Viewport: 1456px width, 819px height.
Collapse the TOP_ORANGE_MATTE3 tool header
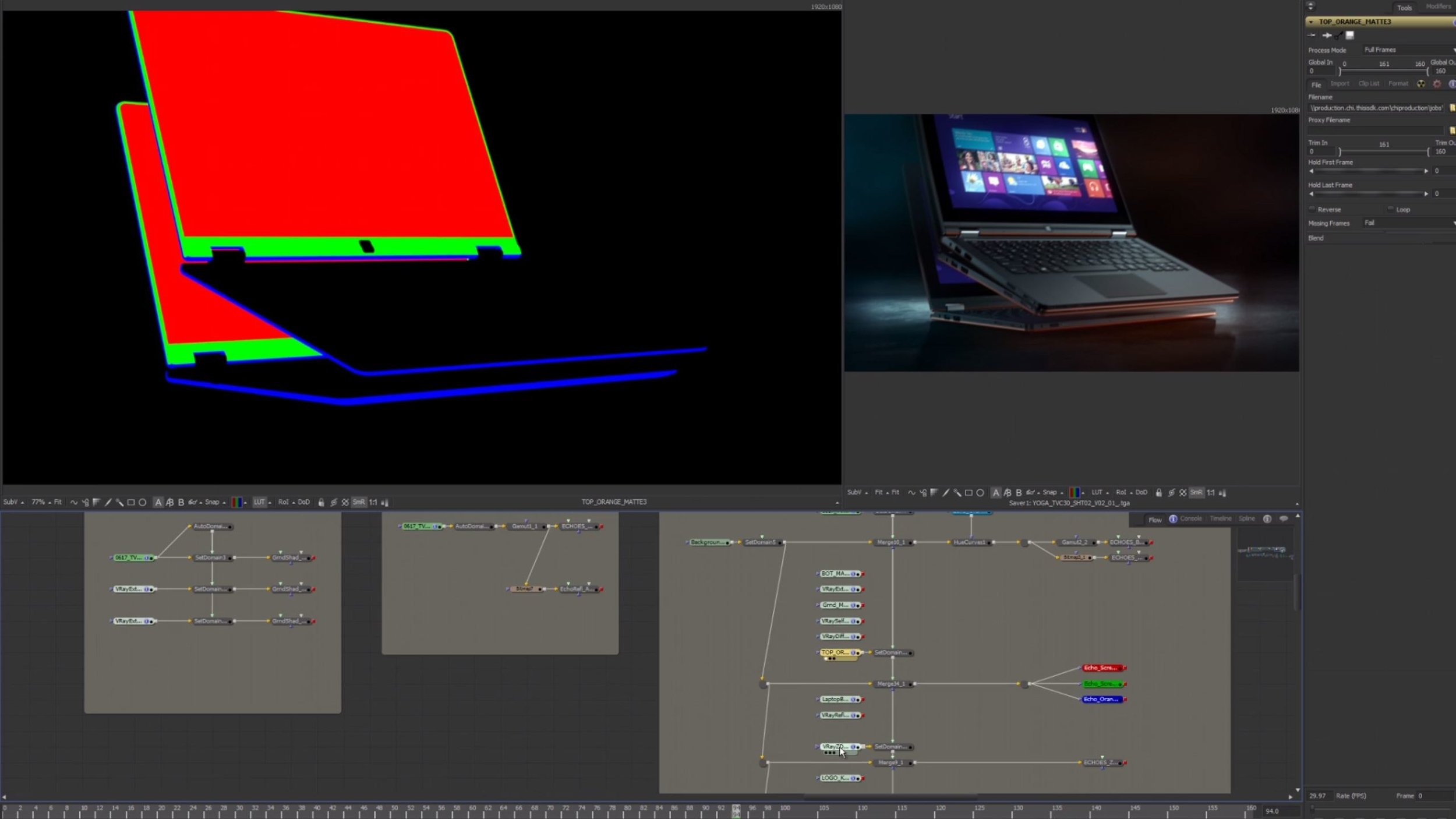pos(1311,22)
